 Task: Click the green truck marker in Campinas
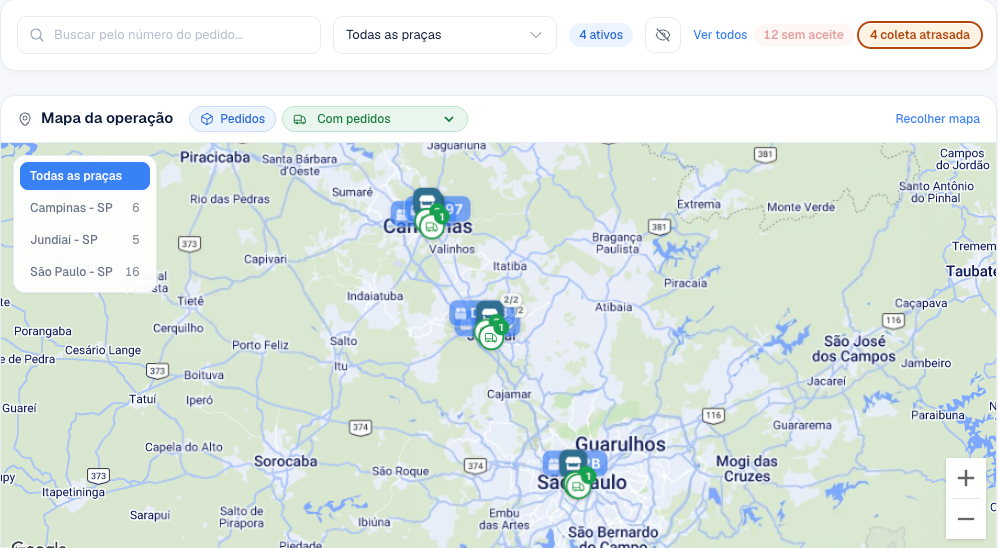pos(432,226)
